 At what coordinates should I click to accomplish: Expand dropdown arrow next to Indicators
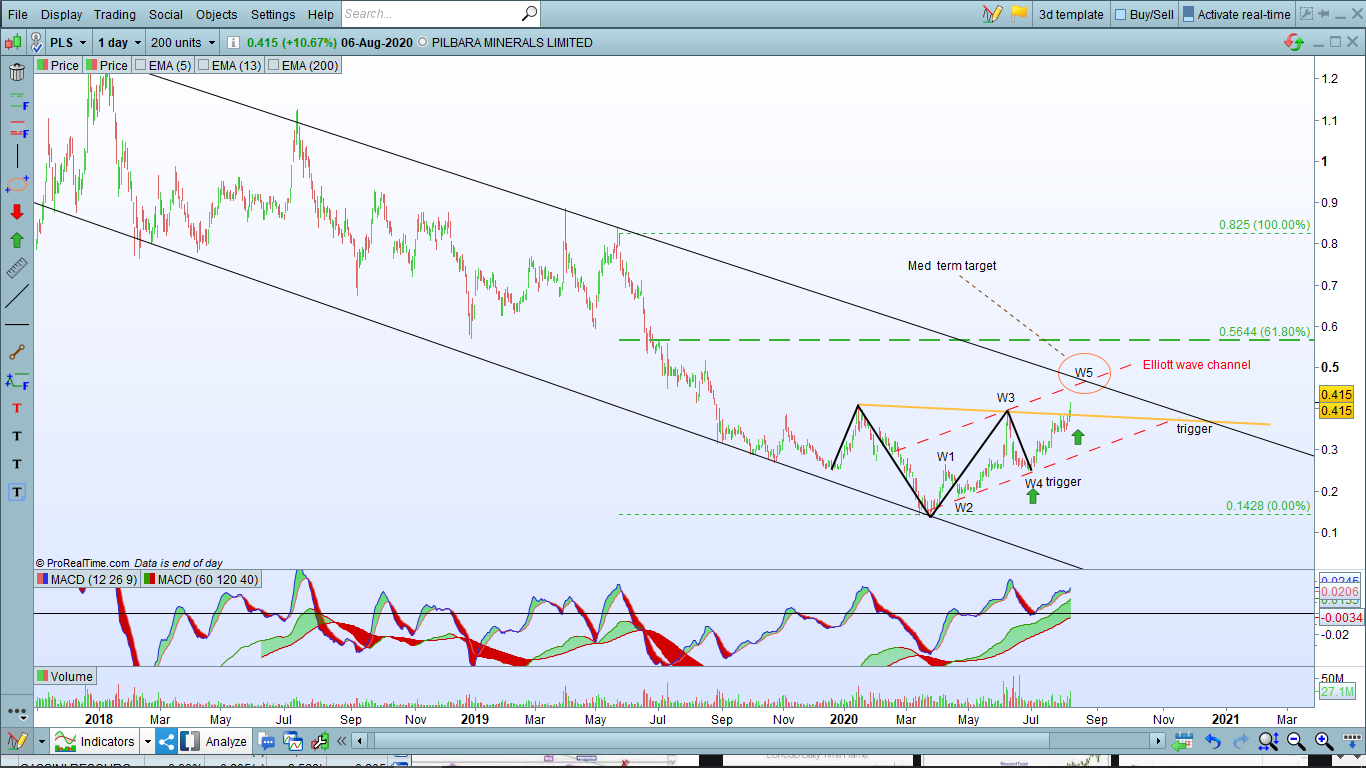[x=147, y=741]
